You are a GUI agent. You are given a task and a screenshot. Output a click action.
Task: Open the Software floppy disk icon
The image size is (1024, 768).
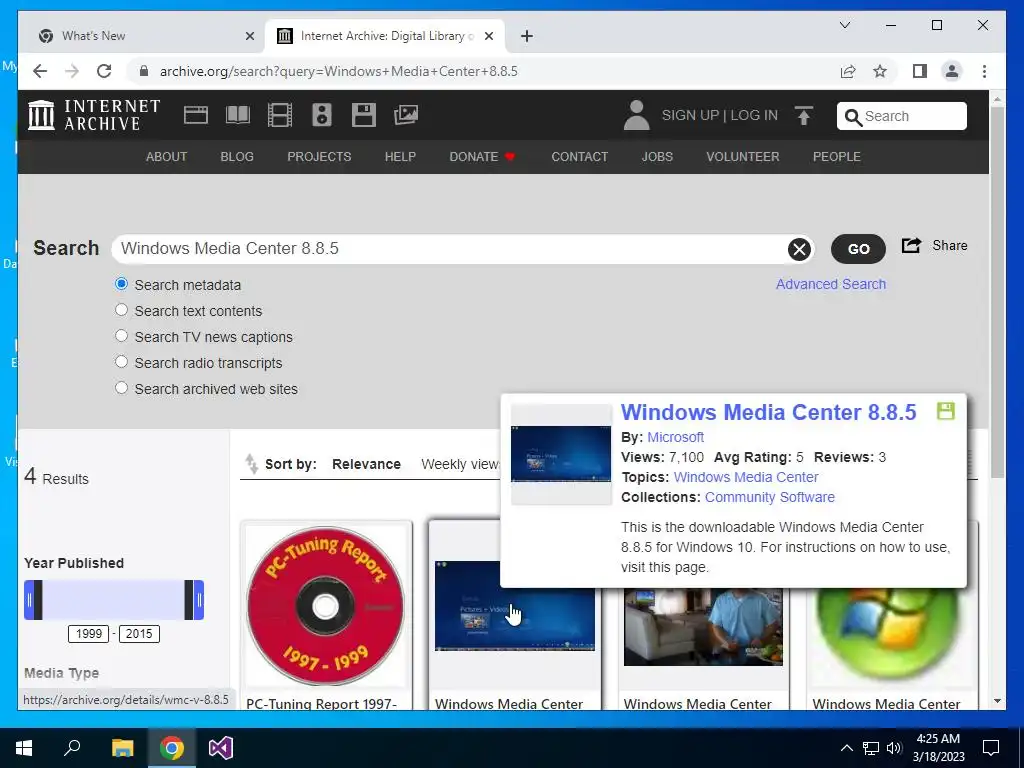364,115
